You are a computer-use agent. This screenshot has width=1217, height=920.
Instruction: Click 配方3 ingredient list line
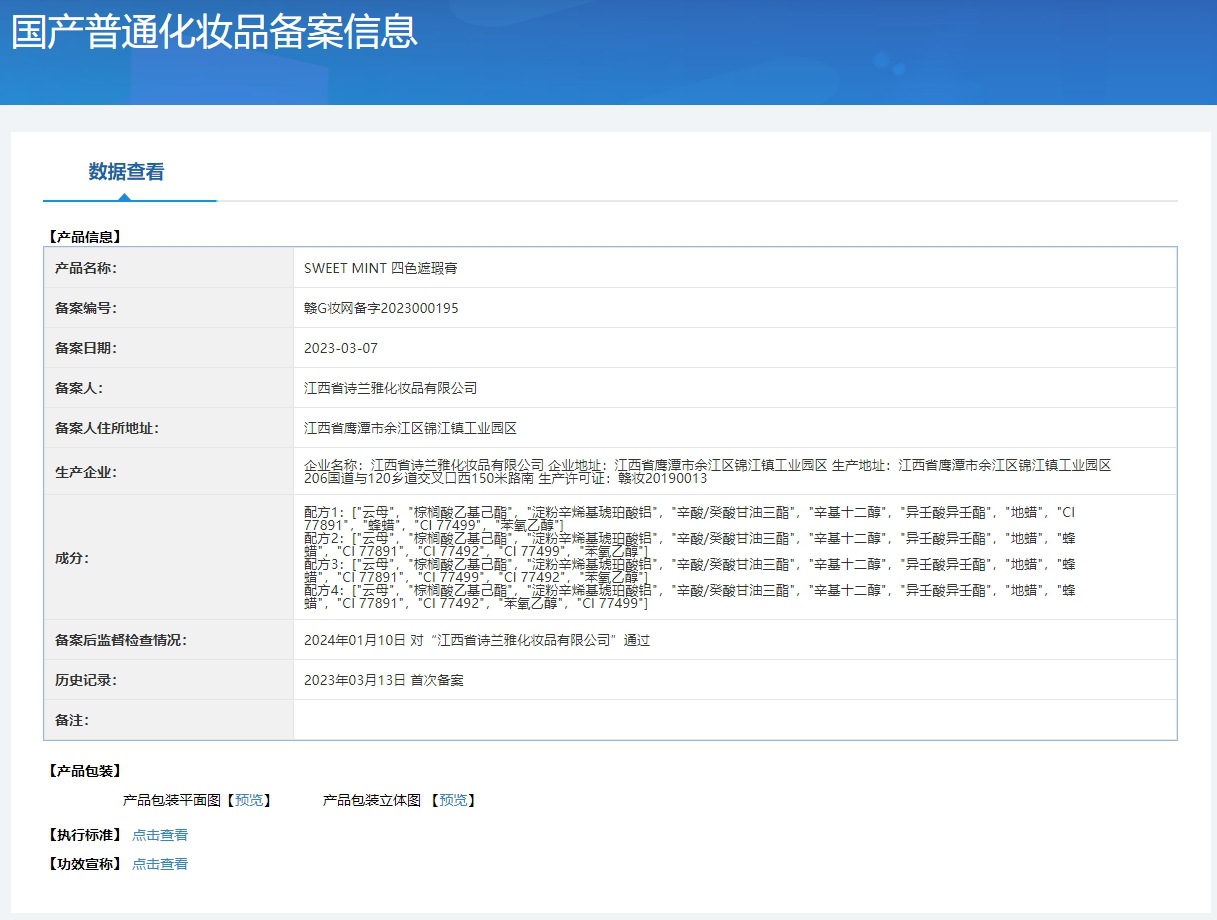690,571
